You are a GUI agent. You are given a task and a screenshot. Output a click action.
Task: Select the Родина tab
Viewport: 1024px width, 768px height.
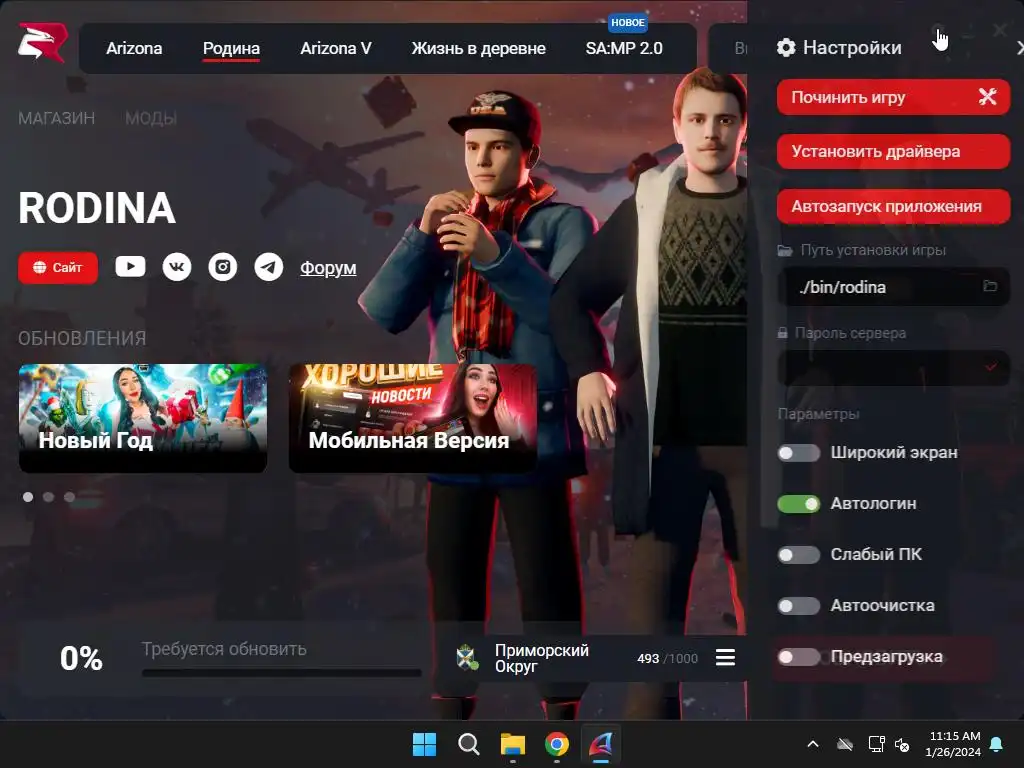[x=231, y=48]
